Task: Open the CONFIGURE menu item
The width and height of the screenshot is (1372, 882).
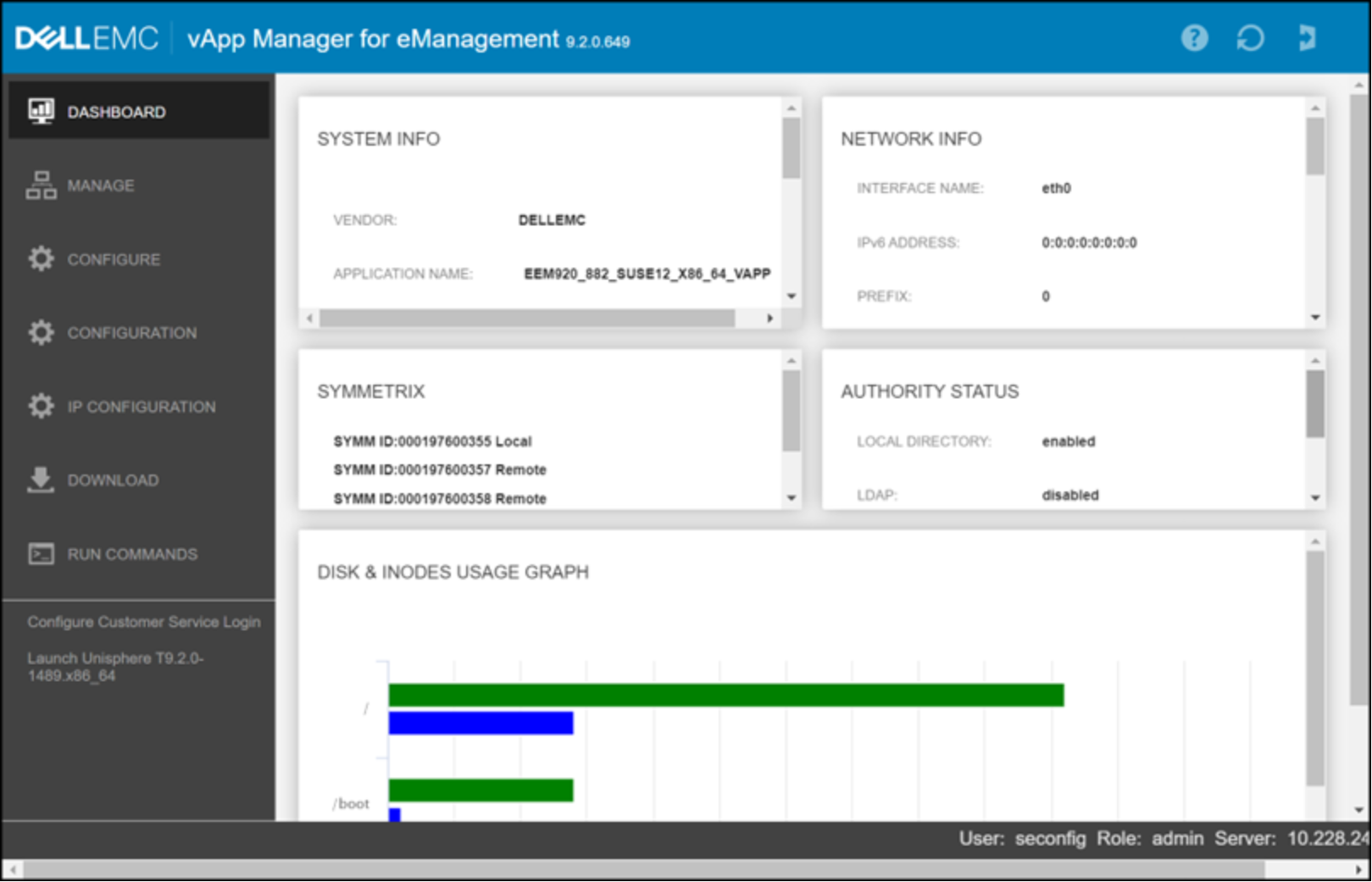Action: coord(139,259)
